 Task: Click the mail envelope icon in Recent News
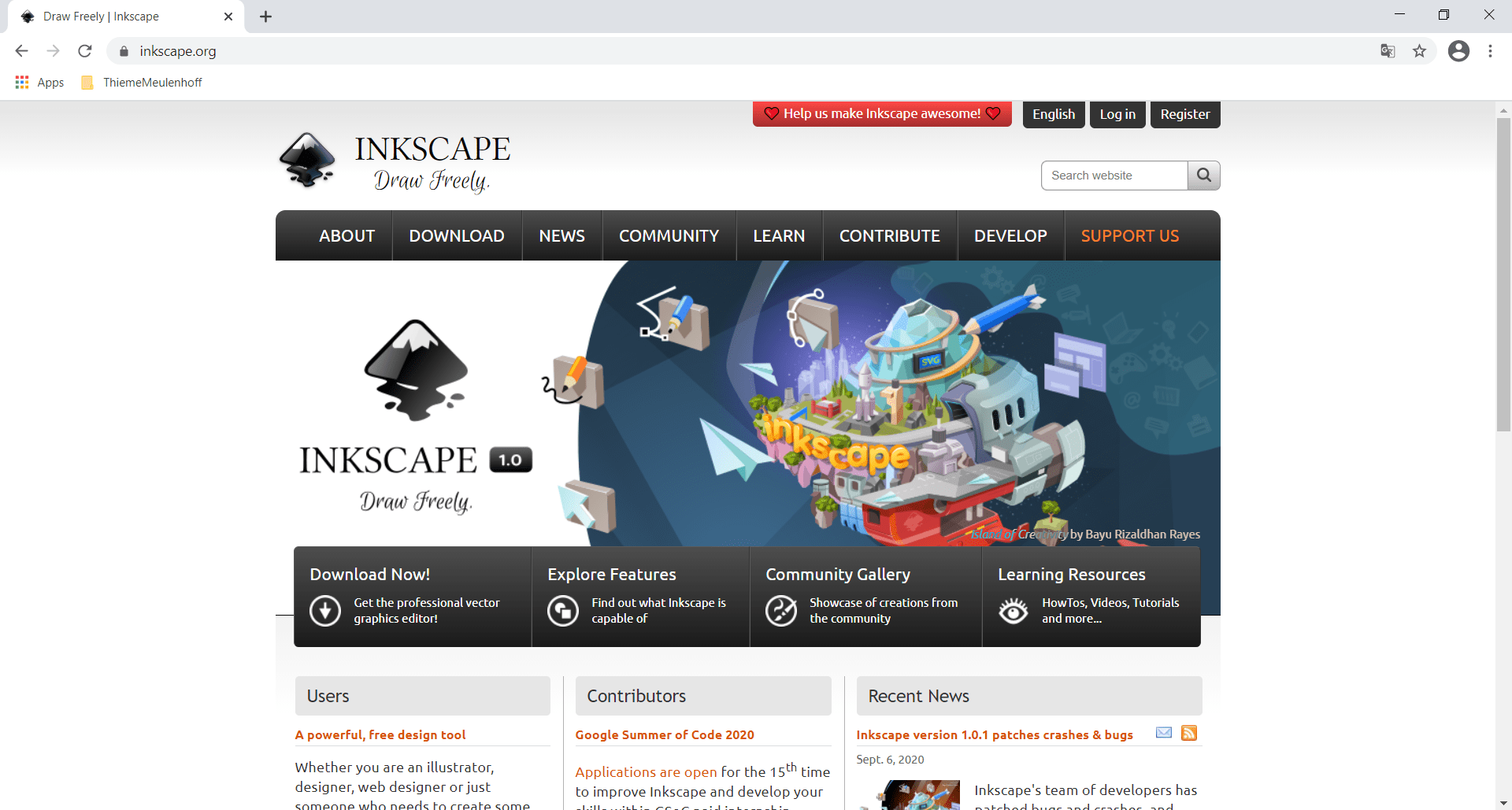[1163, 734]
